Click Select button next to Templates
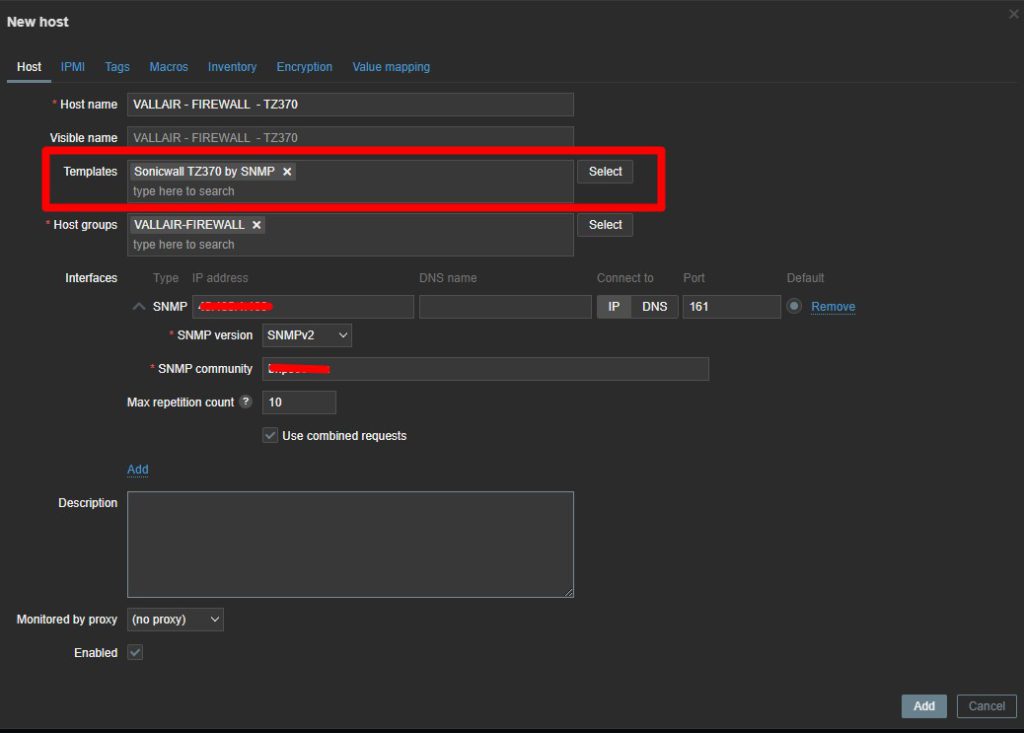The height and width of the screenshot is (733, 1024). (x=605, y=172)
